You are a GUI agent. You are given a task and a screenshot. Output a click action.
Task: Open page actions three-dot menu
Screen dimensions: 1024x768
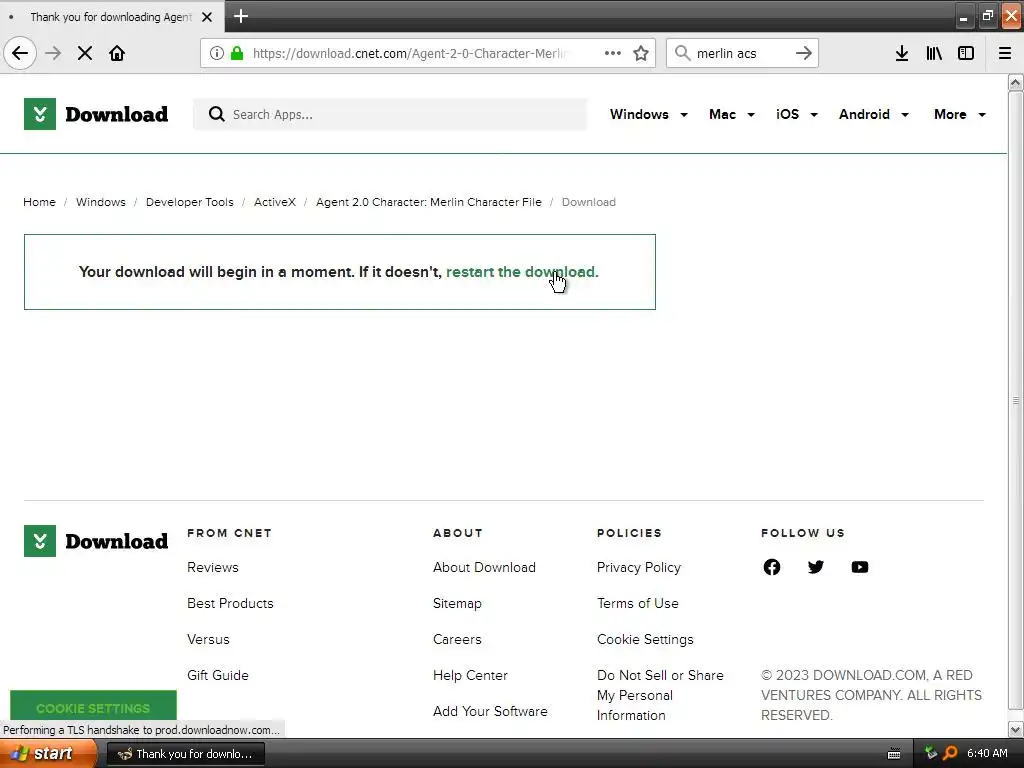(x=613, y=53)
